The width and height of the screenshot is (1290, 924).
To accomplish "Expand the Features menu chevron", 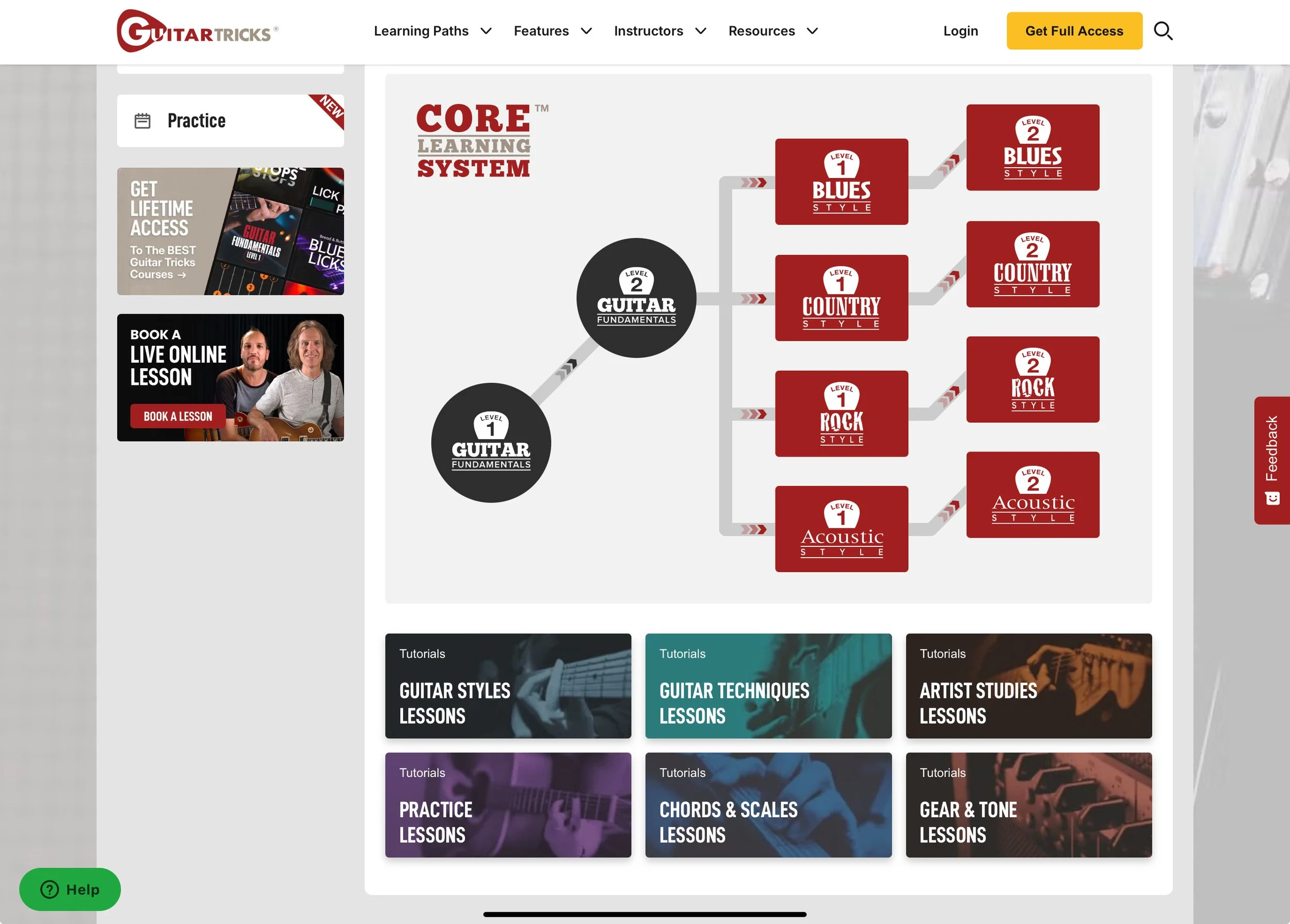I will (x=586, y=31).
